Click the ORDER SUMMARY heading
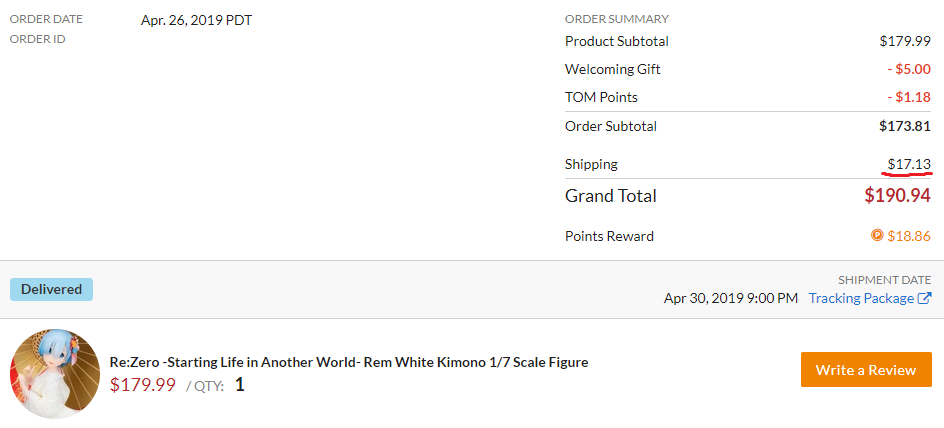 pos(616,19)
